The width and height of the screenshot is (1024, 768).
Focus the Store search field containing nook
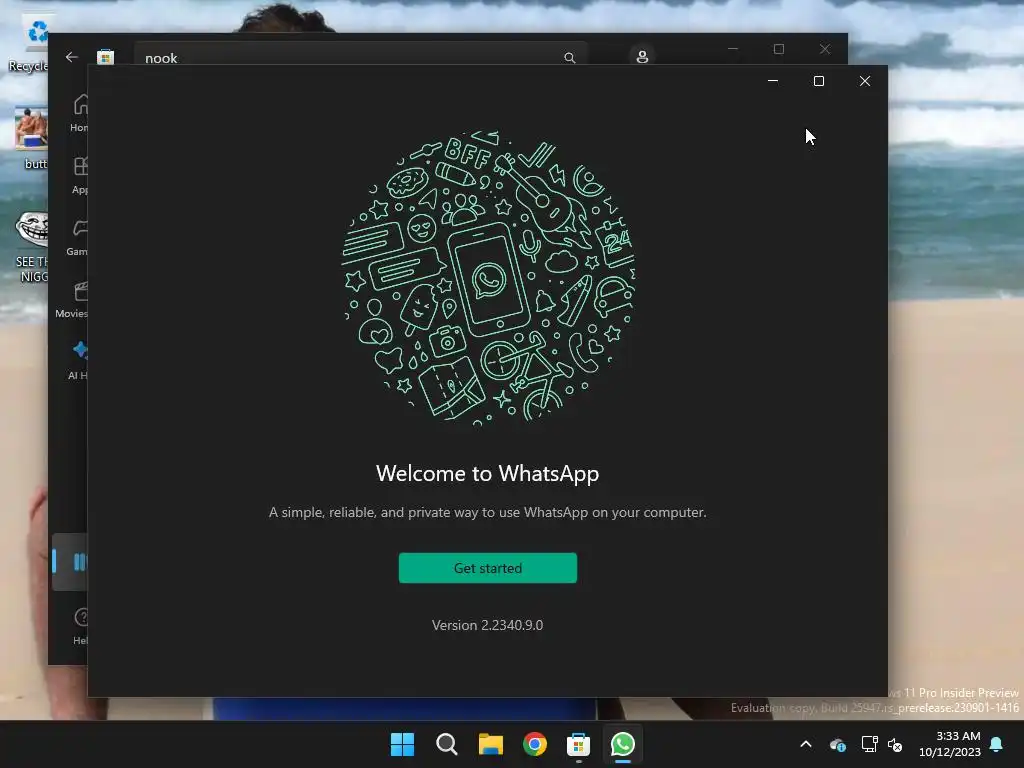pos(360,56)
